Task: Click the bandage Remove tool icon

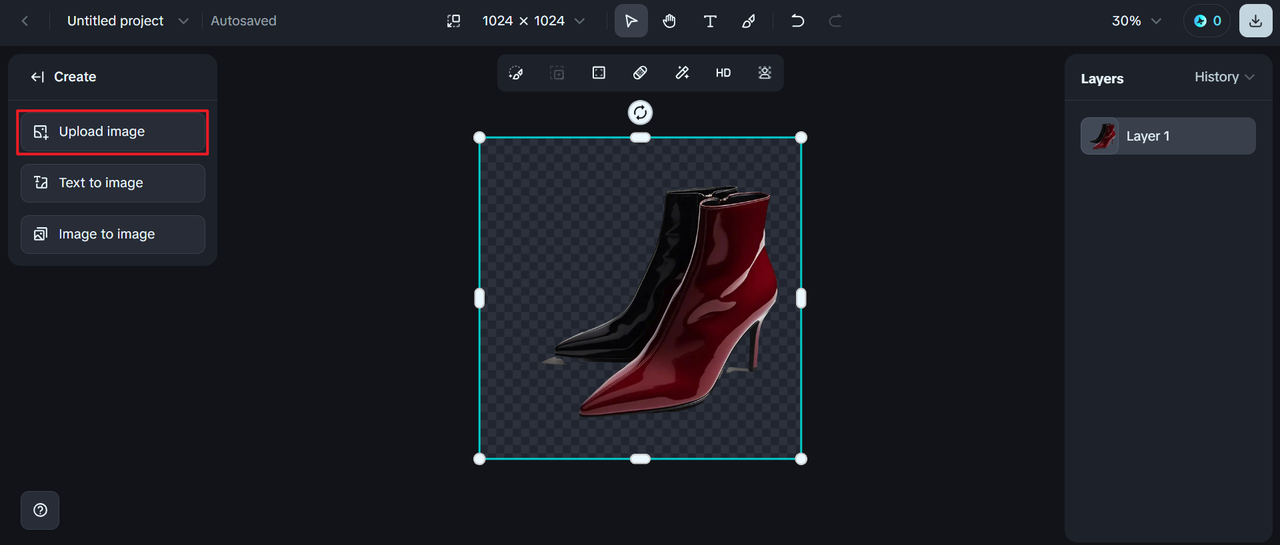Action: (x=640, y=73)
